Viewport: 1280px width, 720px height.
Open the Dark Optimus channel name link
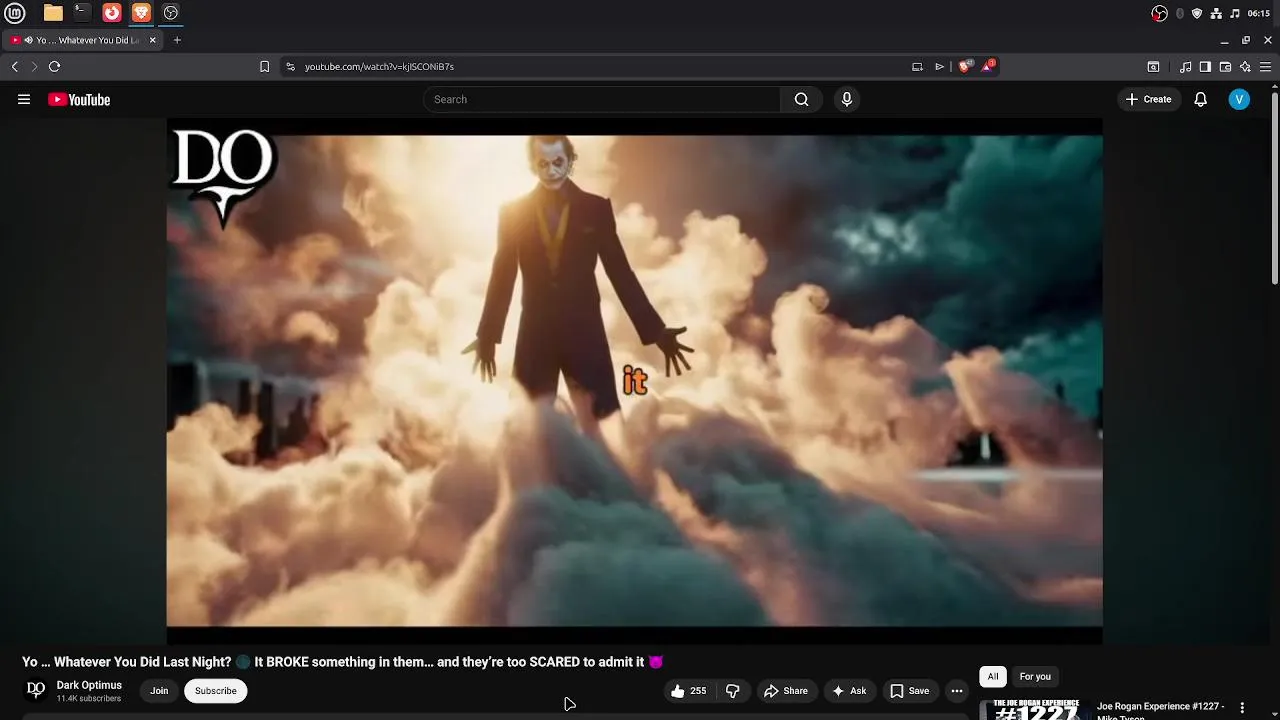pyautogui.click(x=89, y=685)
